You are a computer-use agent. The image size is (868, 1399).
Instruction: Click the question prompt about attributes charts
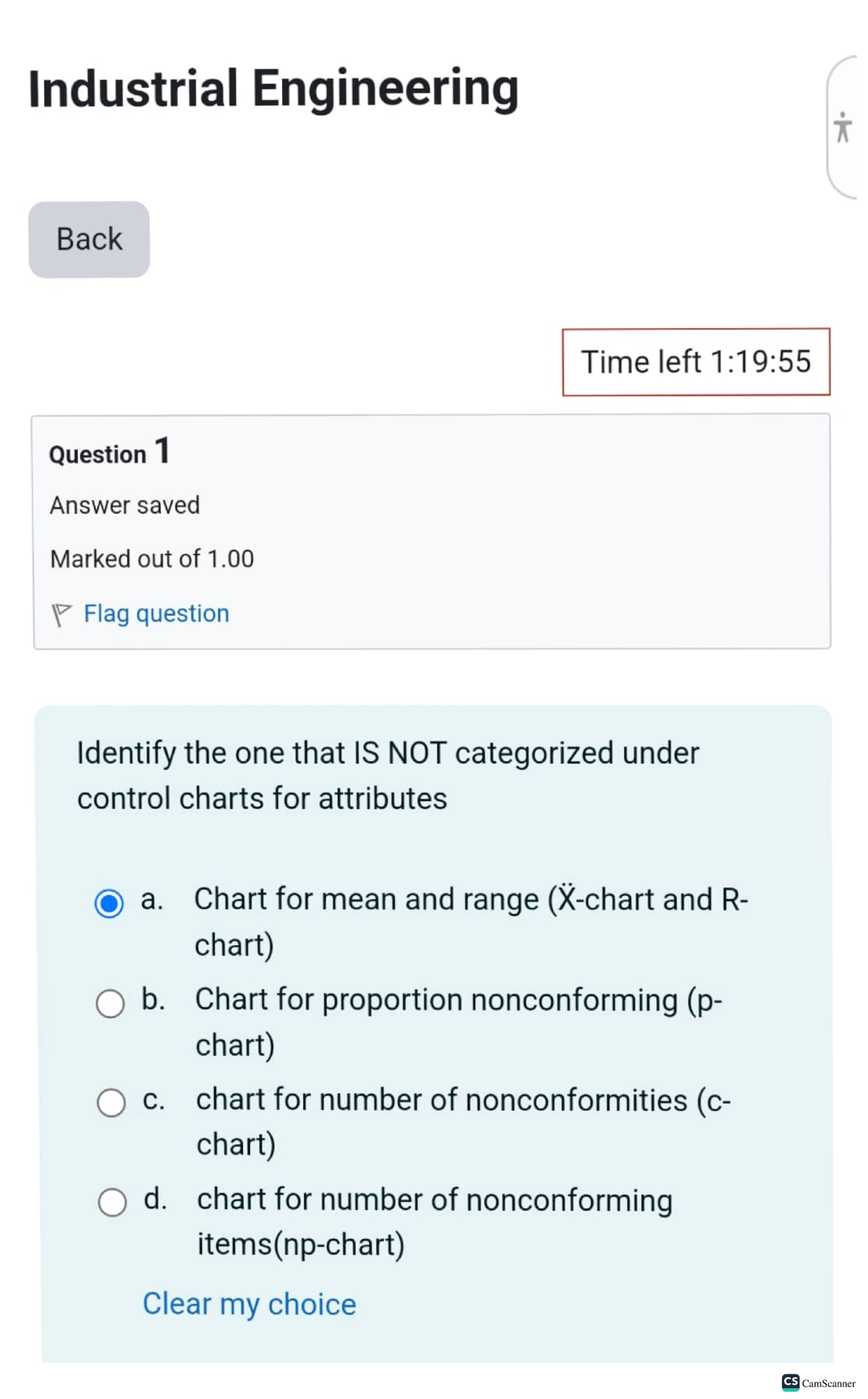pyautogui.click(x=388, y=775)
